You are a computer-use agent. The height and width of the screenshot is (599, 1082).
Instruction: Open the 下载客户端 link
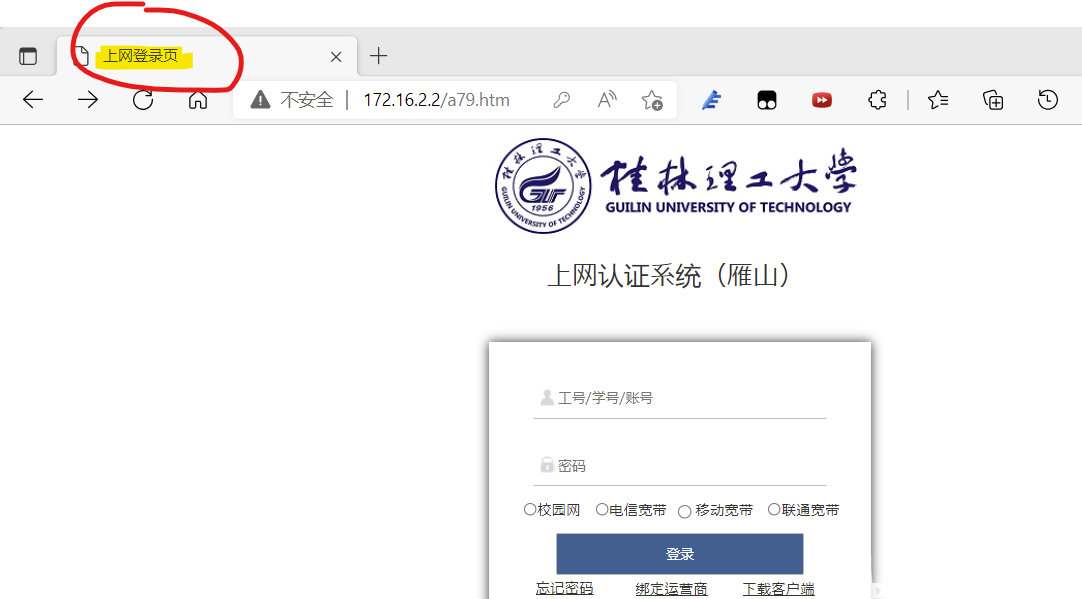coord(778,589)
